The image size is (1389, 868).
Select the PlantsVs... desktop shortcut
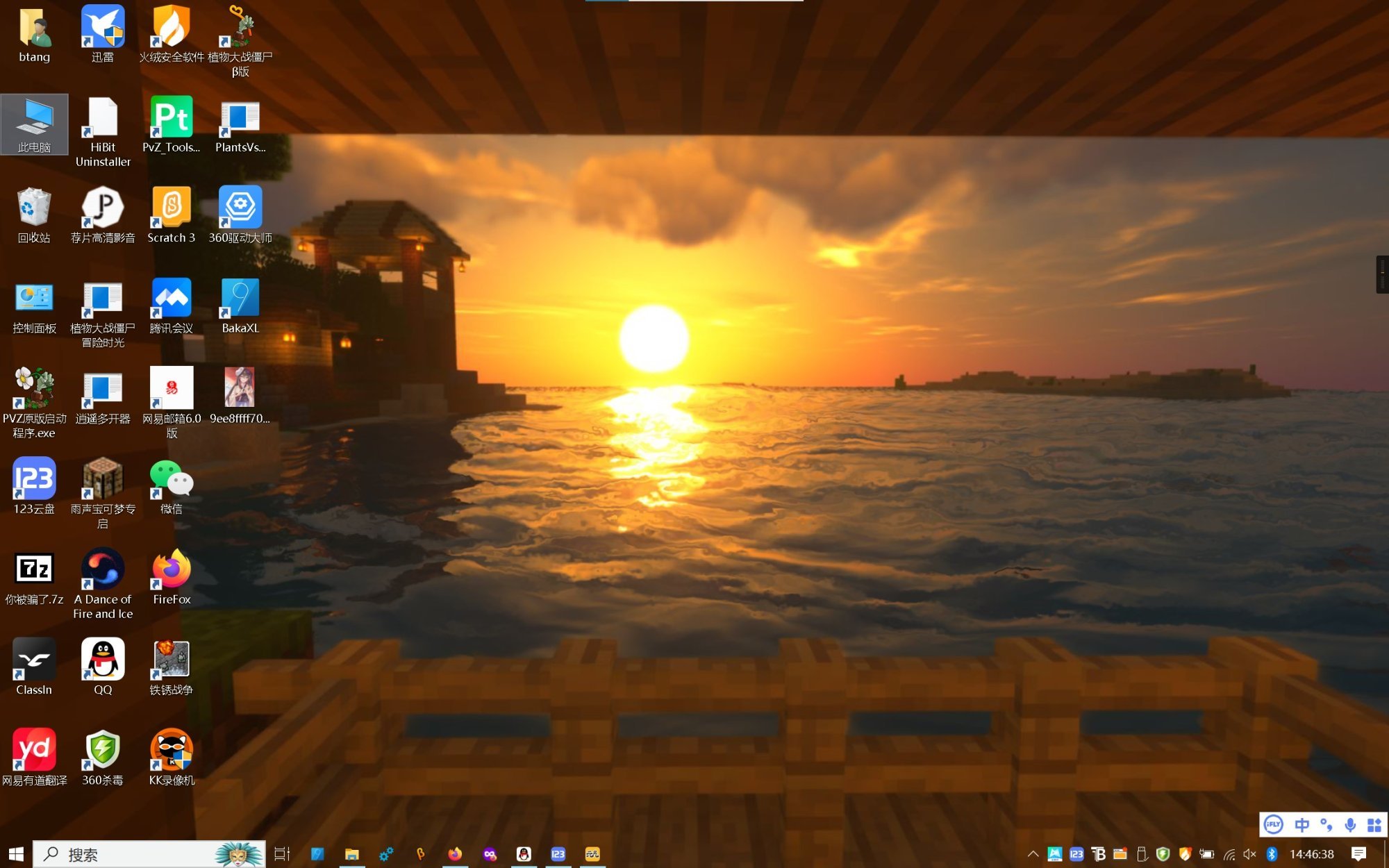[240, 125]
